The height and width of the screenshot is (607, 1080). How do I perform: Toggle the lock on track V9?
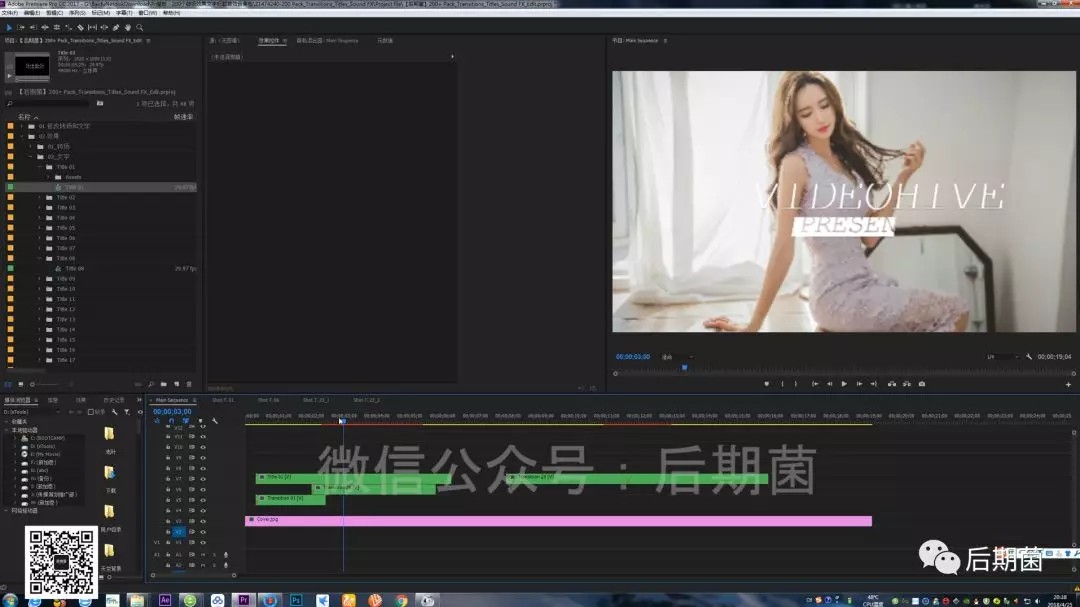(168, 457)
